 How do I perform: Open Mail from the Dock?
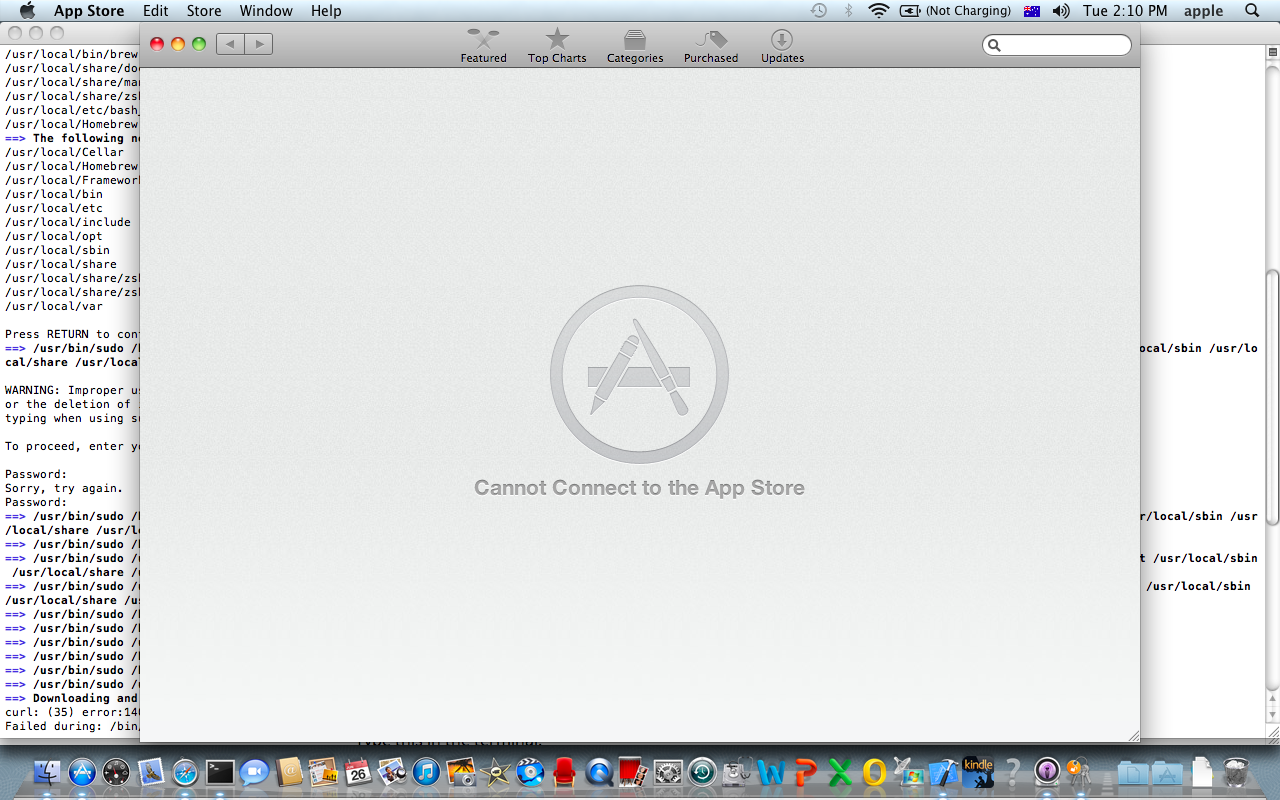[x=151, y=772]
